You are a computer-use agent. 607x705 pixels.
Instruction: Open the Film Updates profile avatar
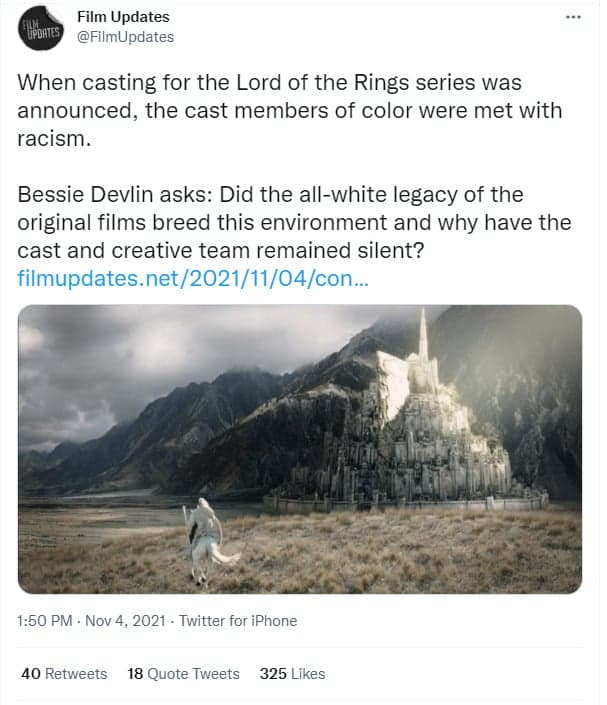coord(40,28)
